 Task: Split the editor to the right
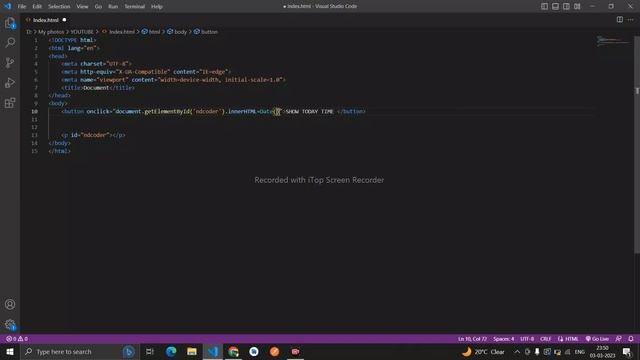[620, 20]
